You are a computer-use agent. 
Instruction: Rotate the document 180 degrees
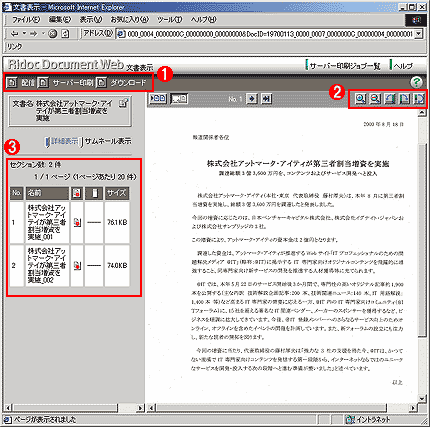point(419,99)
